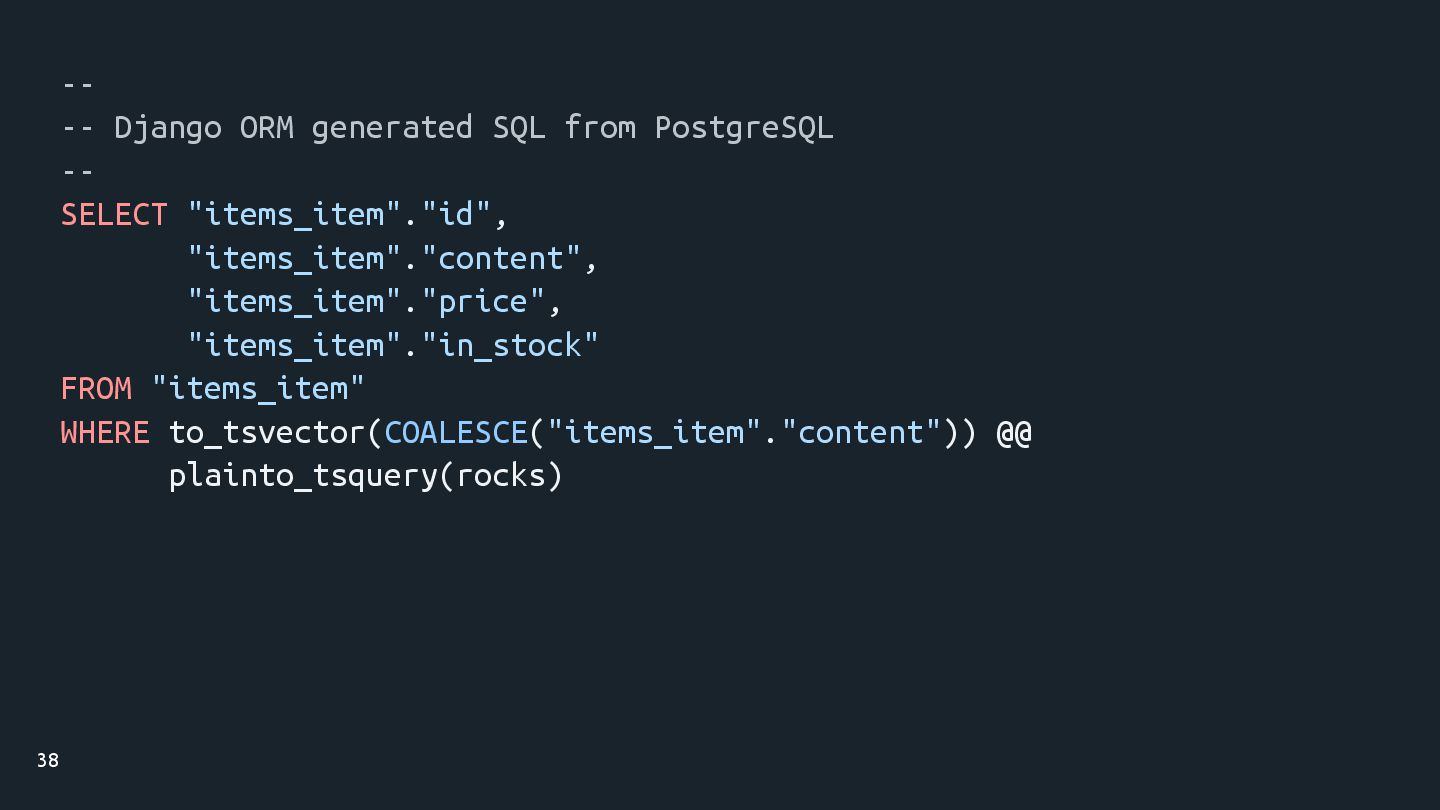Click the @@ match operator
Image resolution: width=1440 pixels, height=810 pixels.
pos(1013,432)
